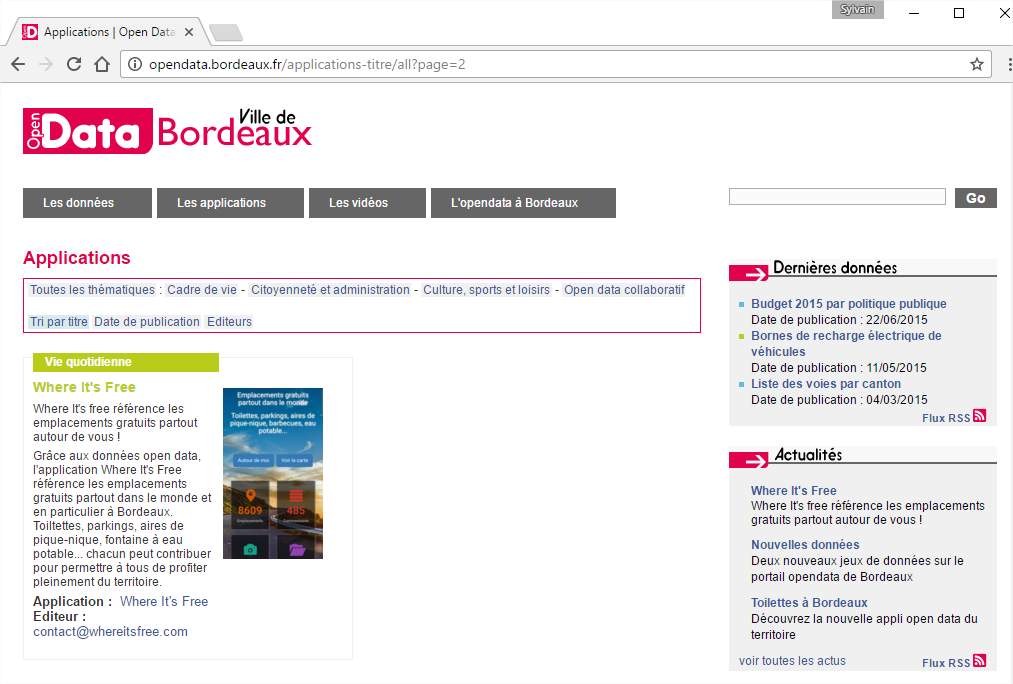1013x684 pixels.
Task: Open the browser home page icon
Action: (x=102, y=64)
